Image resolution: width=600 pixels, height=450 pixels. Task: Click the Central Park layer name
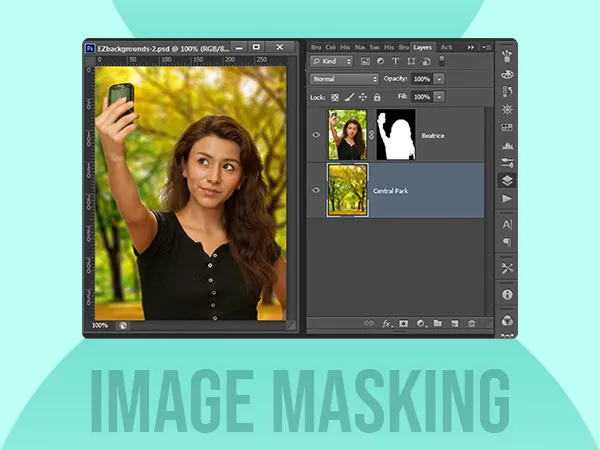390,191
